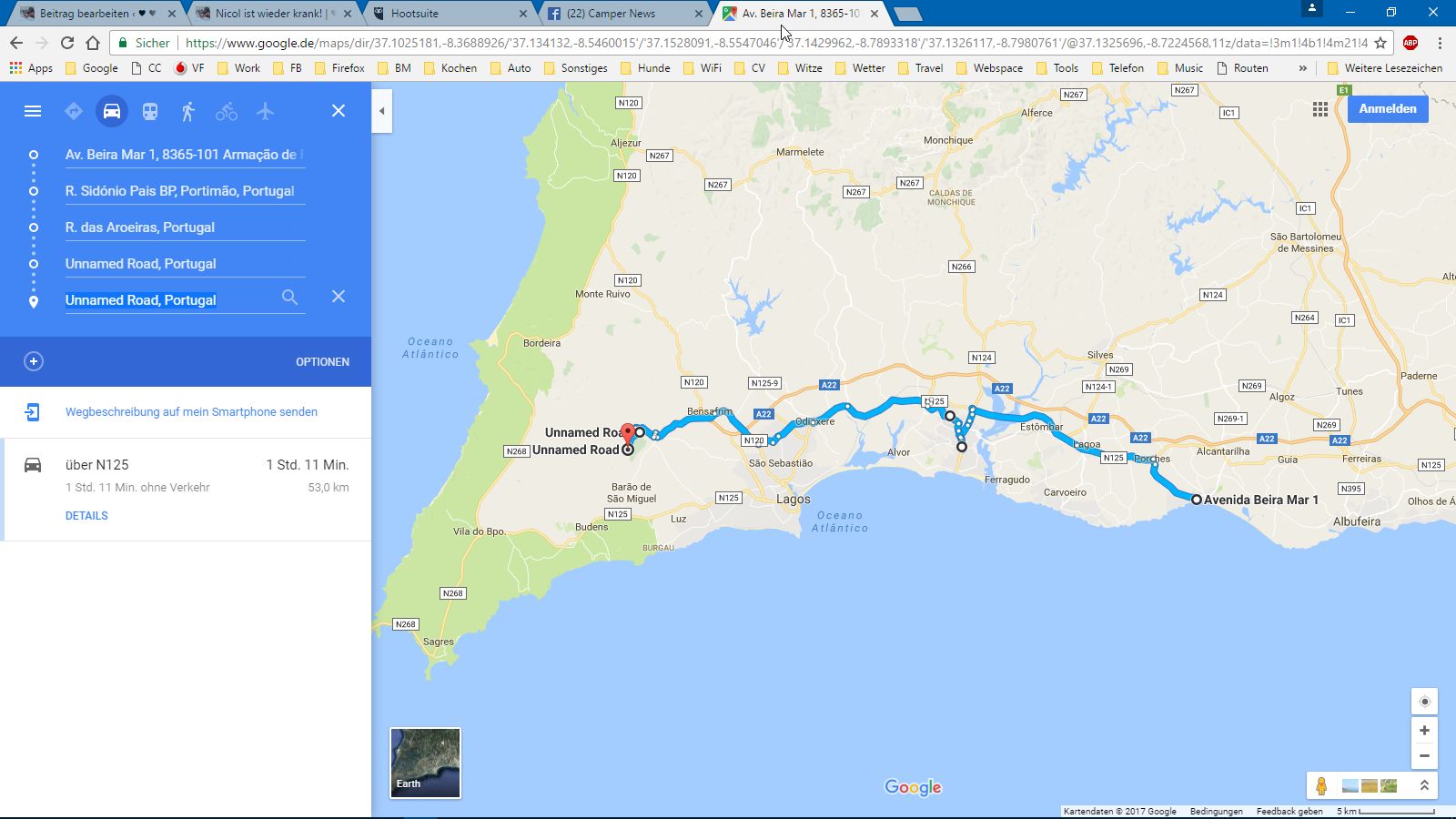Edit the Av. Beira Mar 1 starting point
The height and width of the screenshot is (819, 1456).
coord(185,155)
